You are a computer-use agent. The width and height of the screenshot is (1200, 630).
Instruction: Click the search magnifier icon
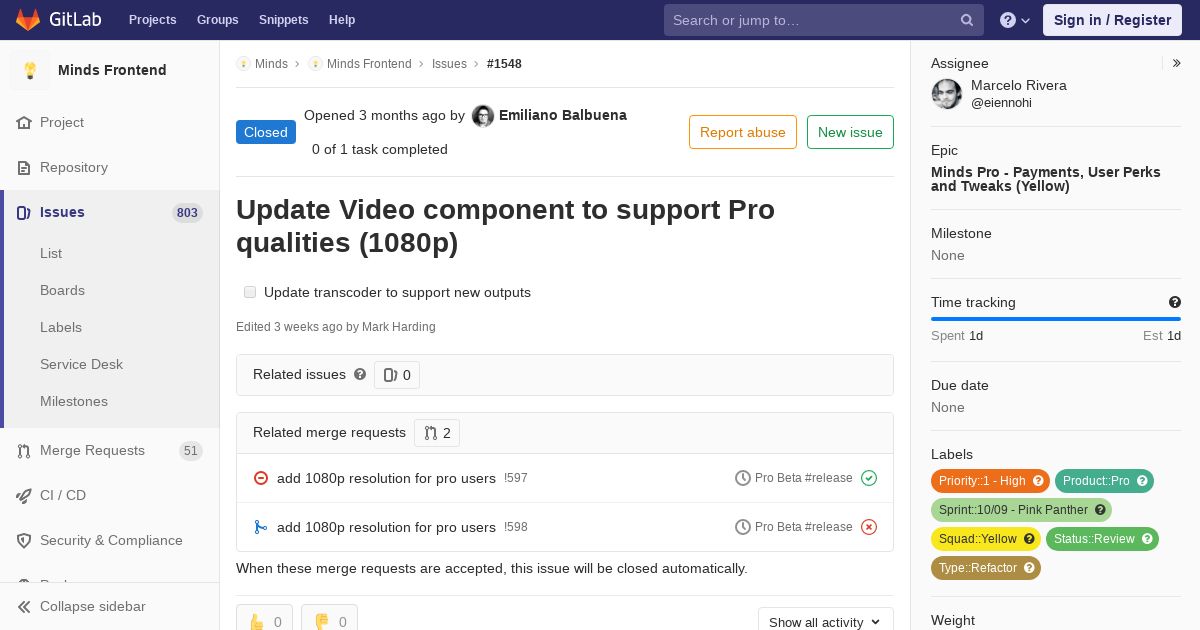967,20
